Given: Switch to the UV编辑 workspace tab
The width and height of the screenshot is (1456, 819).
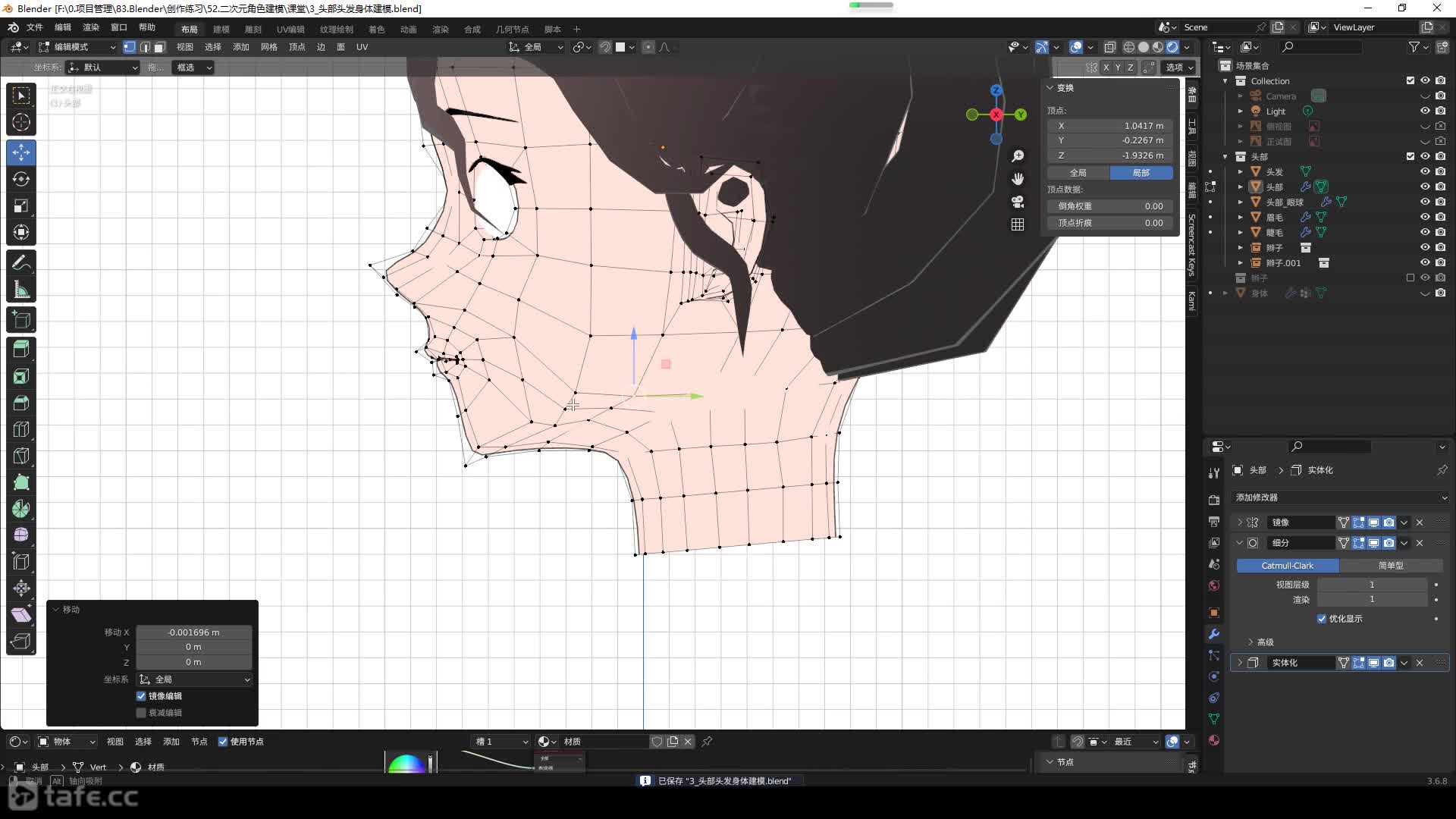Looking at the screenshot, I should click(290, 29).
